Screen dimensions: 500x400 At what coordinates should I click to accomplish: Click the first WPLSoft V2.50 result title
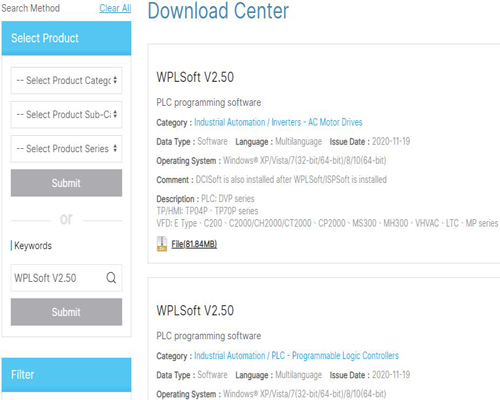pyautogui.click(x=195, y=77)
